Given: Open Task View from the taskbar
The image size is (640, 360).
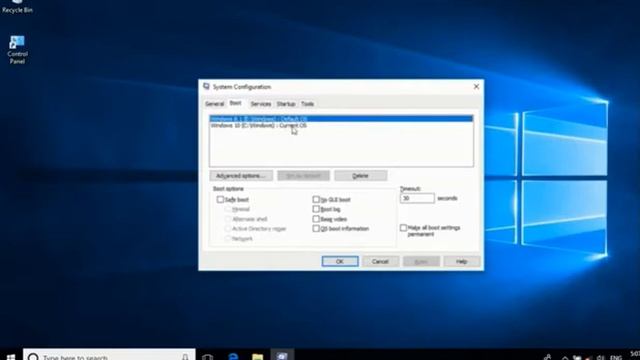Looking at the screenshot, I should point(207,357).
